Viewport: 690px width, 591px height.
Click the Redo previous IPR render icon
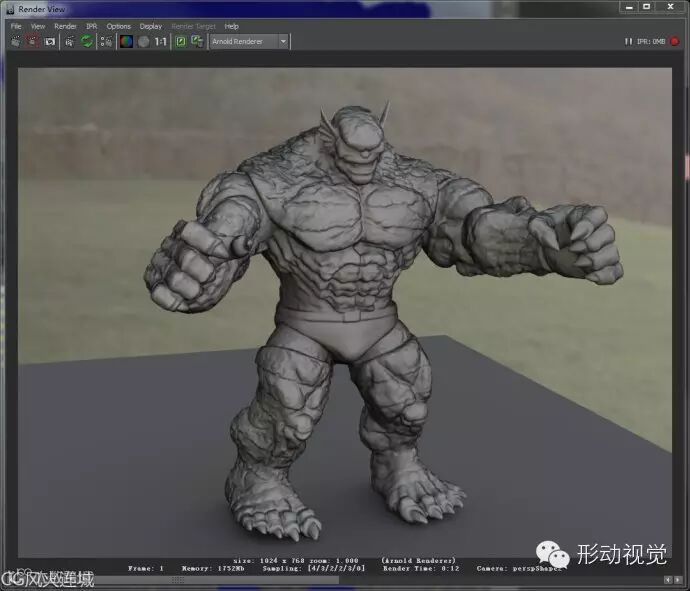69,42
